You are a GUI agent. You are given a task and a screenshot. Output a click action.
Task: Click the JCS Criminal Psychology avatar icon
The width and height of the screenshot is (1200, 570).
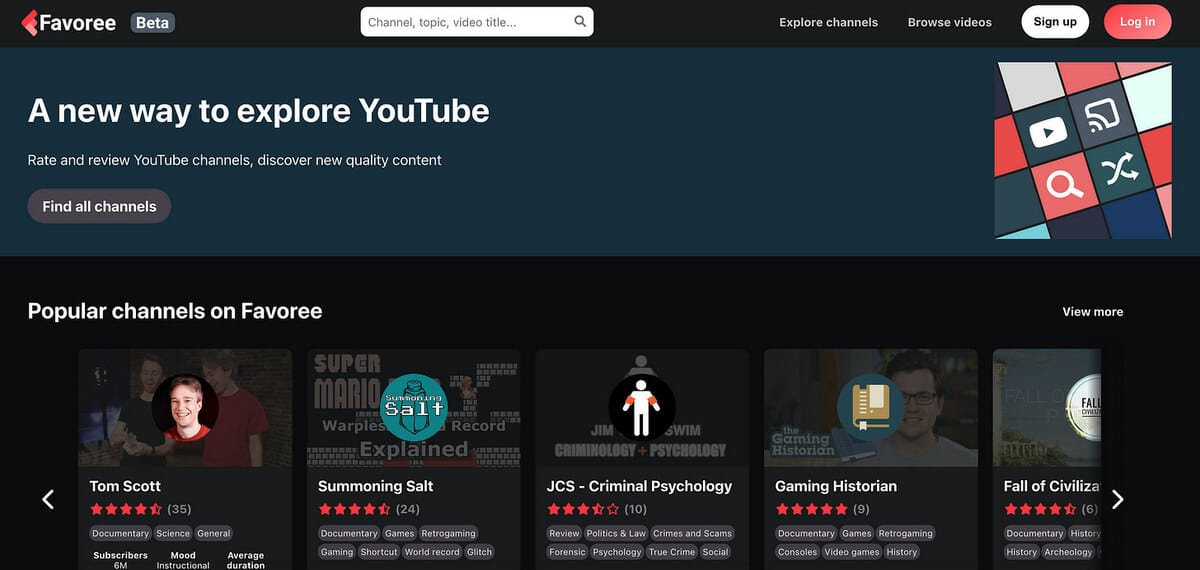pyautogui.click(x=642, y=407)
